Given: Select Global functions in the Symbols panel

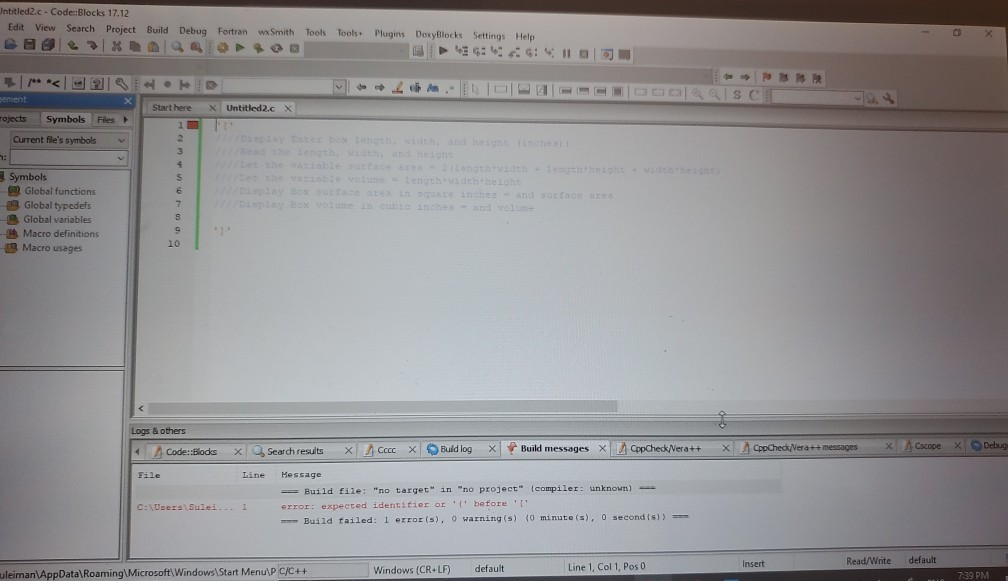Looking at the screenshot, I should (57, 191).
